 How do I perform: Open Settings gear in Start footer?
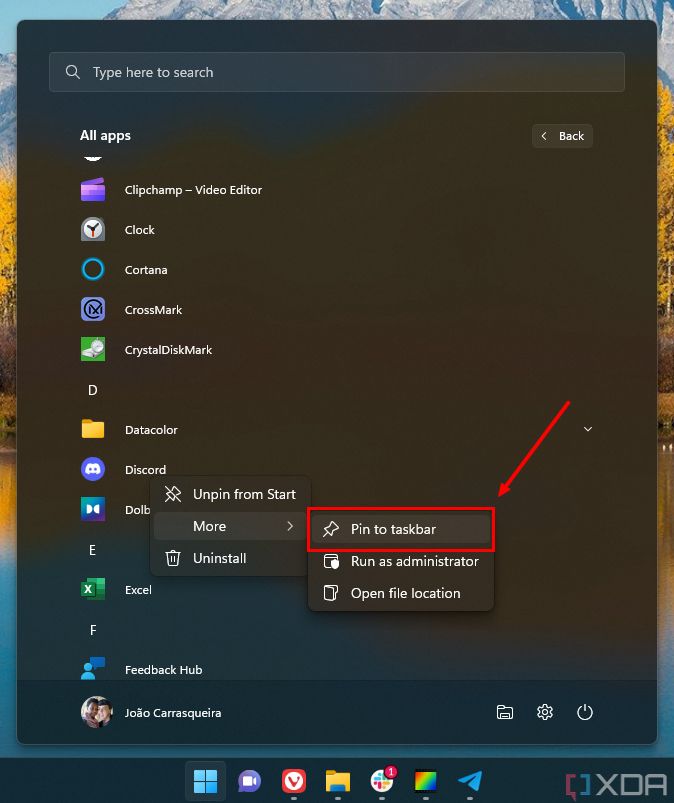[545, 712]
